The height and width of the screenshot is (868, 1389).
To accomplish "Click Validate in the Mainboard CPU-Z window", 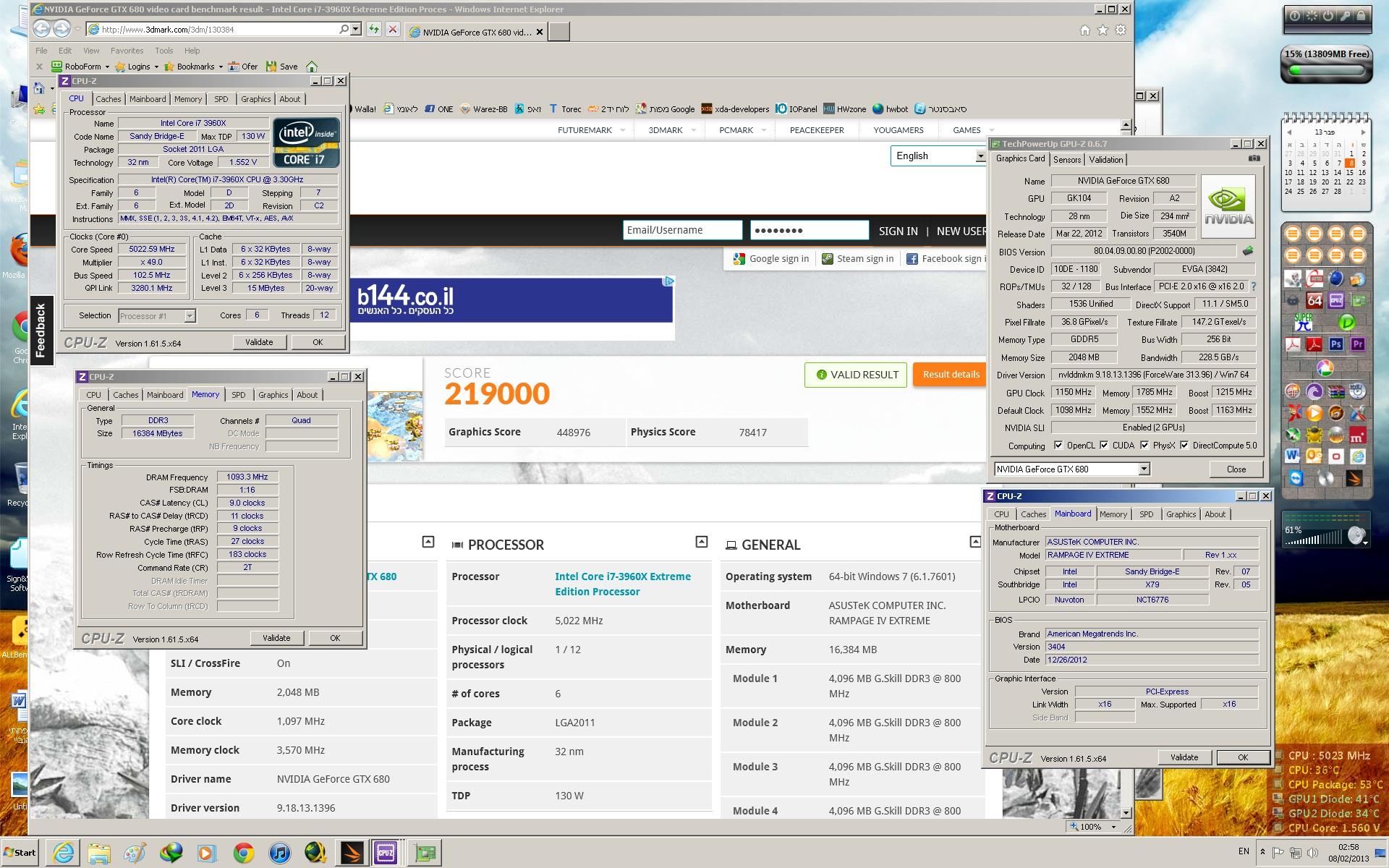I will pos(1184,757).
